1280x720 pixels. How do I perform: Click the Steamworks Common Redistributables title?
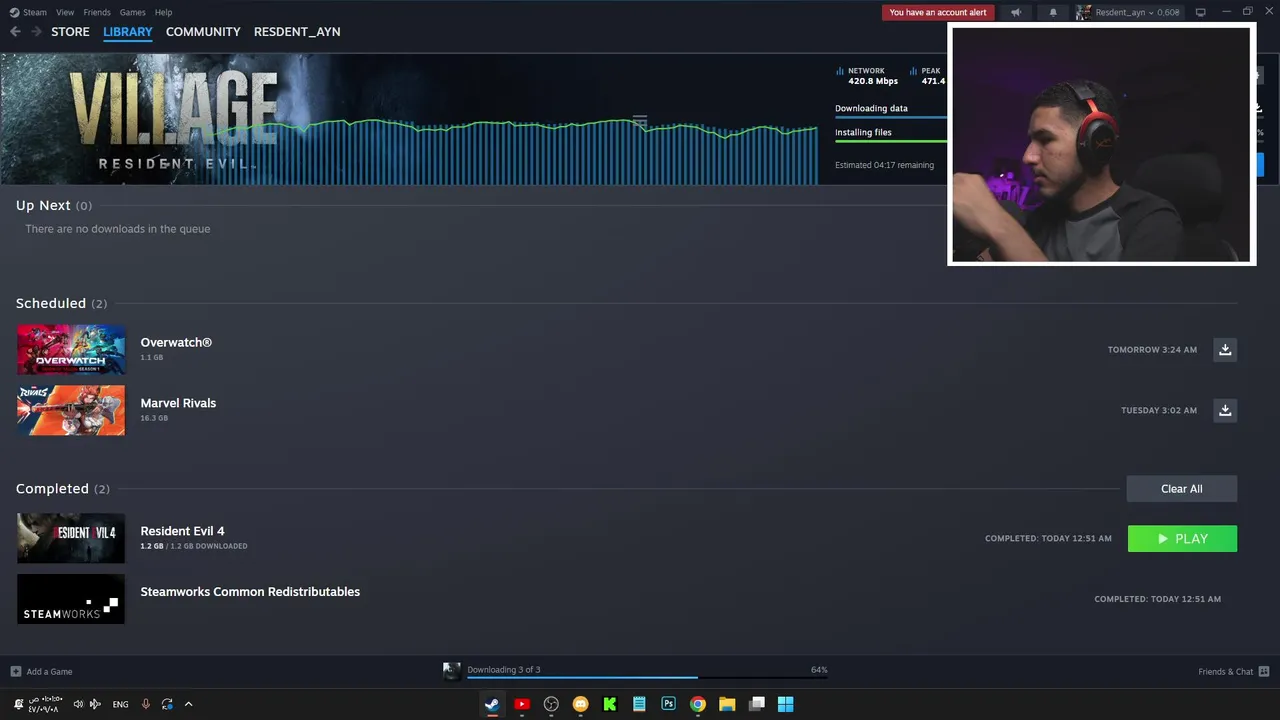click(250, 592)
